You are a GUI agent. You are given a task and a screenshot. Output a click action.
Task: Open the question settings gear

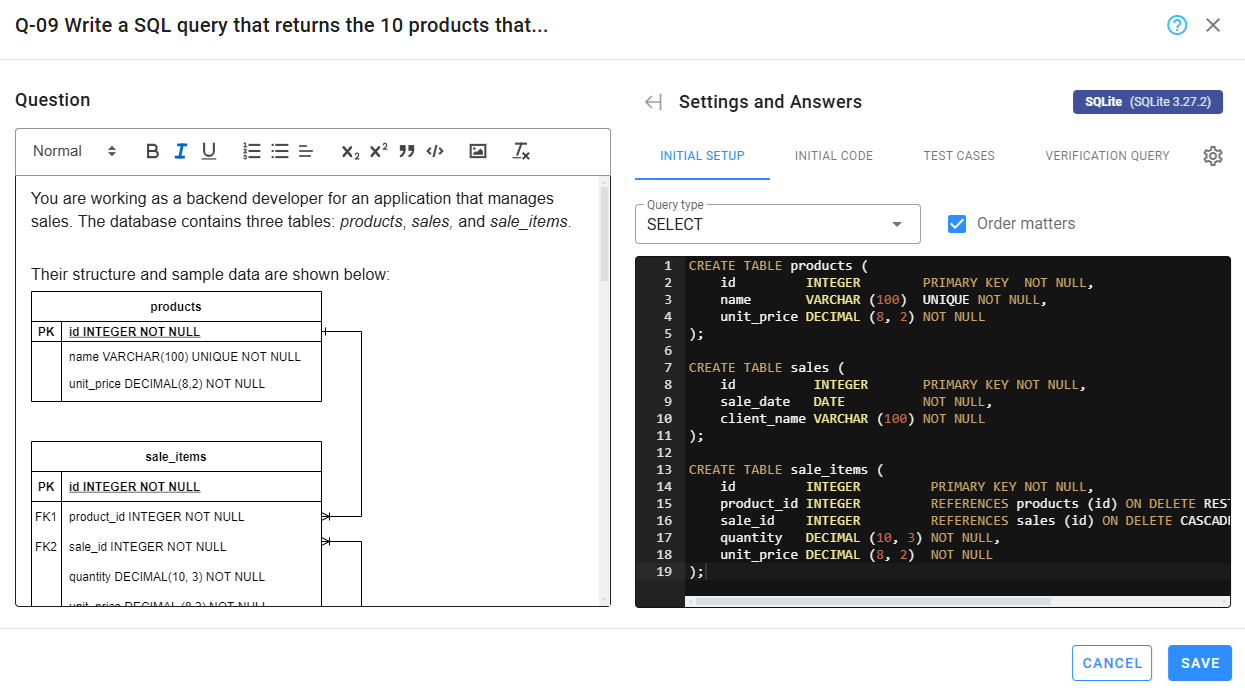1212,156
